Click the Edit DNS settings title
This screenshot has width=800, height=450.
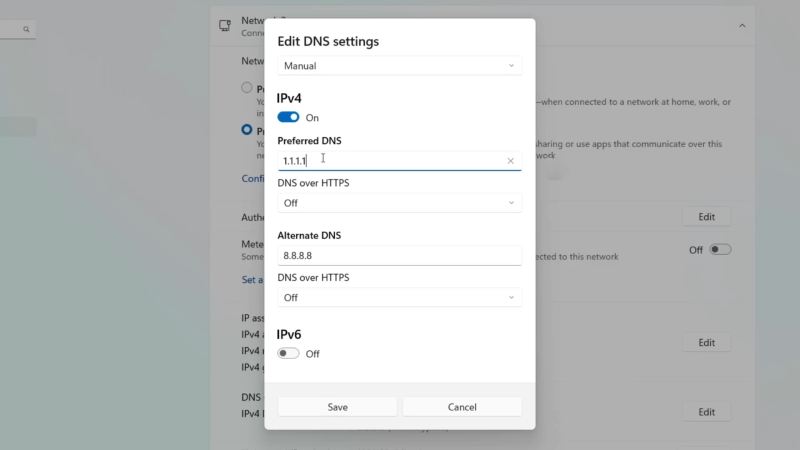pos(328,41)
